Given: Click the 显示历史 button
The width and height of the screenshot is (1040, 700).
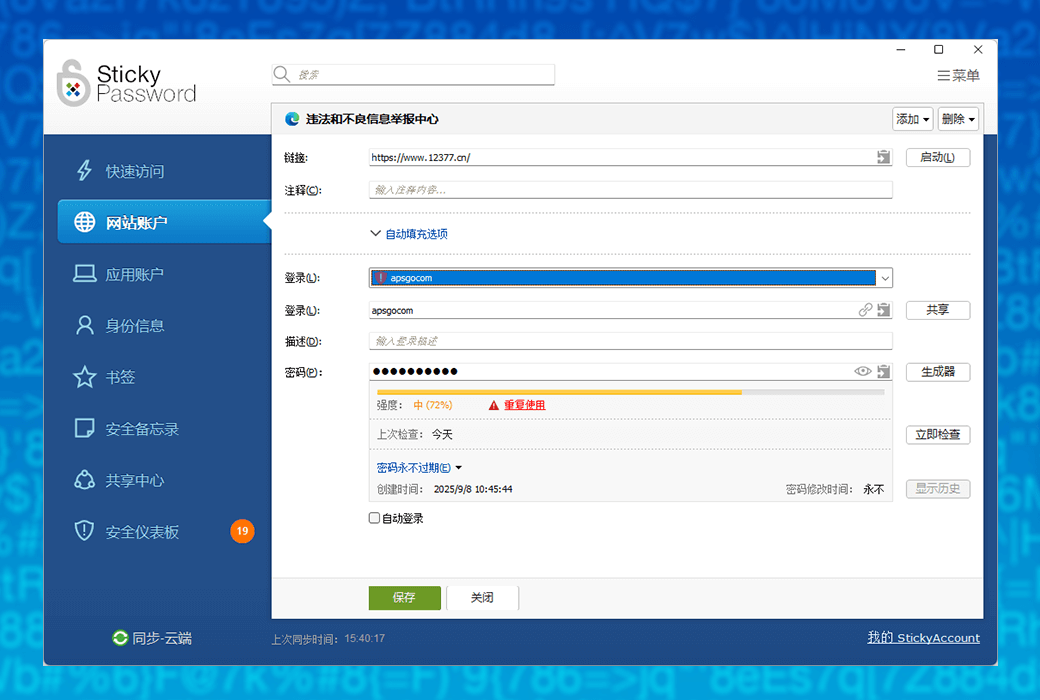Looking at the screenshot, I should point(938,489).
